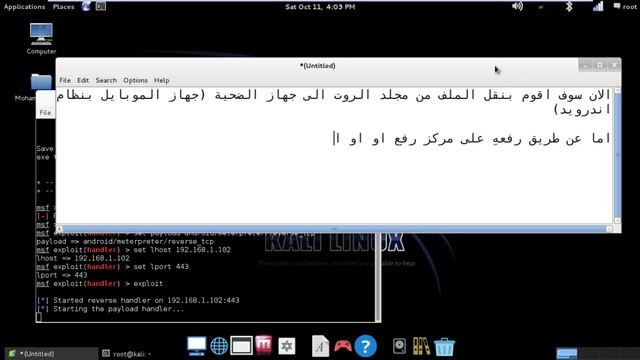
Task: Open the Bluetooth indicator icon
Action: pos(569,6)
